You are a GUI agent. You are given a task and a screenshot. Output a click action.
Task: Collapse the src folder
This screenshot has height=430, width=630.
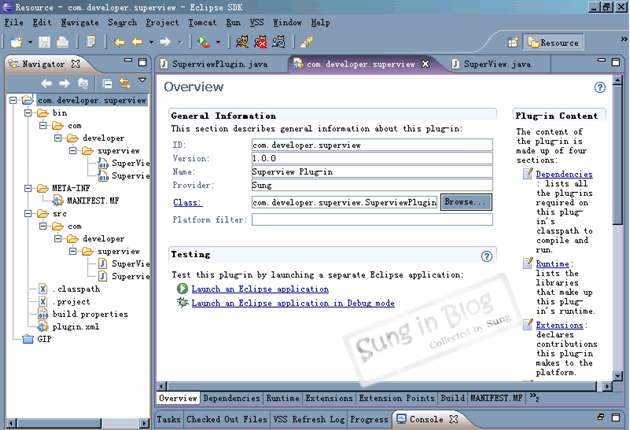pyautogui.click(x=28, y=213)
